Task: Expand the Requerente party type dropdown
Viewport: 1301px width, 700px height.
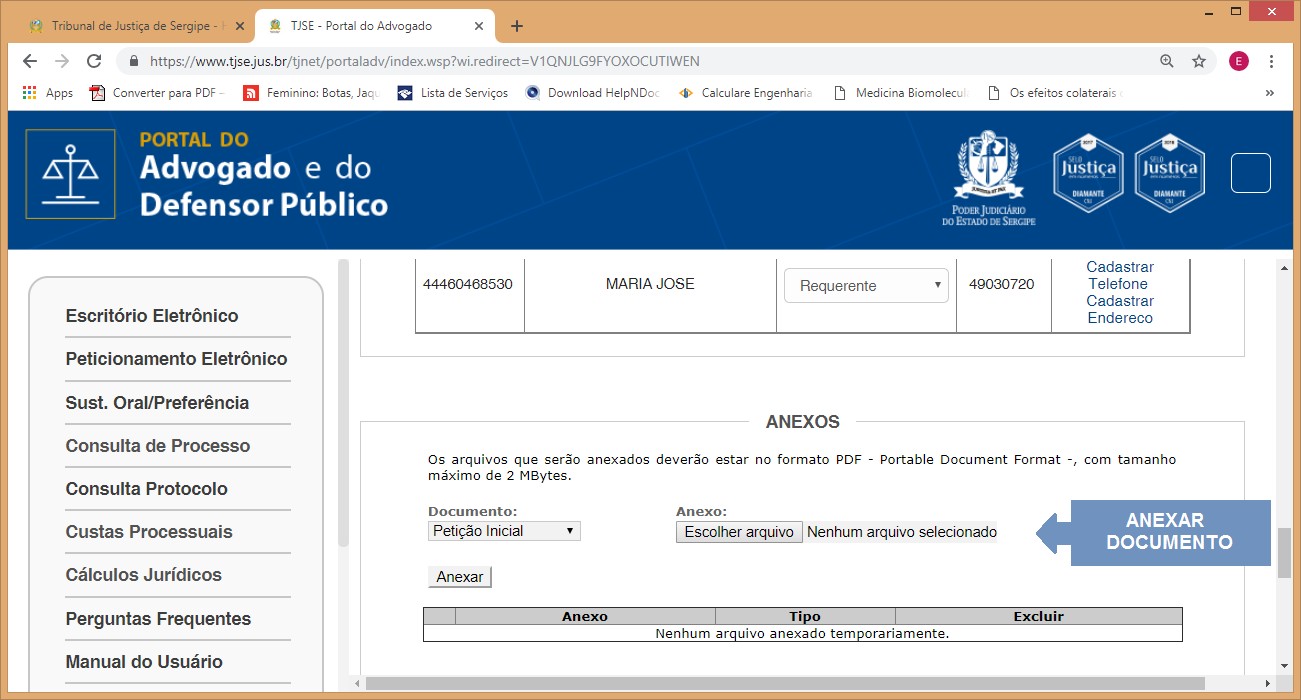Action: point(865,285)
